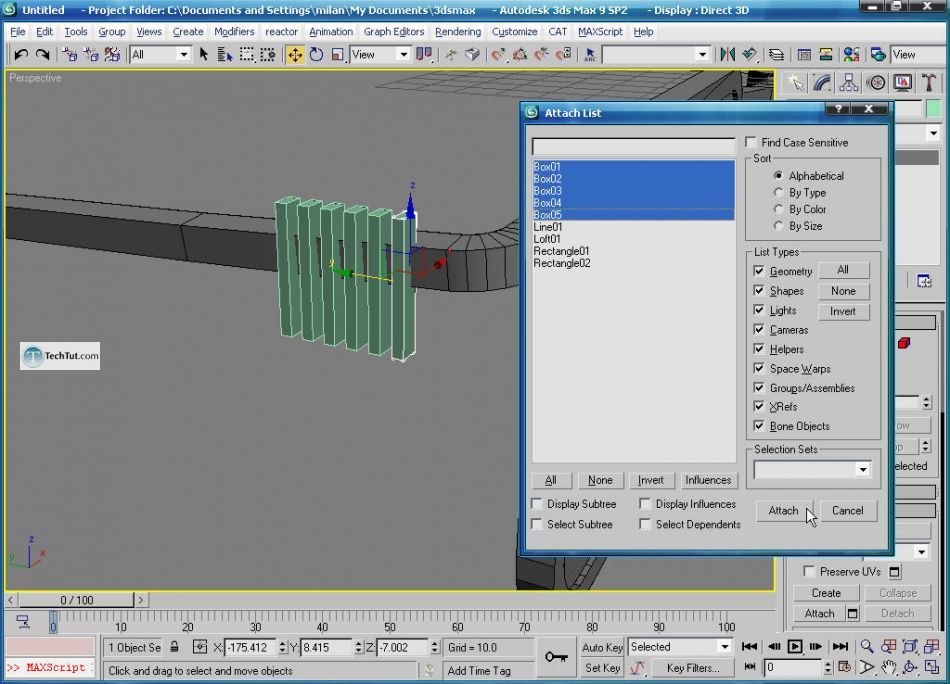
Task: Open the Hierarchy panel tab icon
Action: click(850, 83)
